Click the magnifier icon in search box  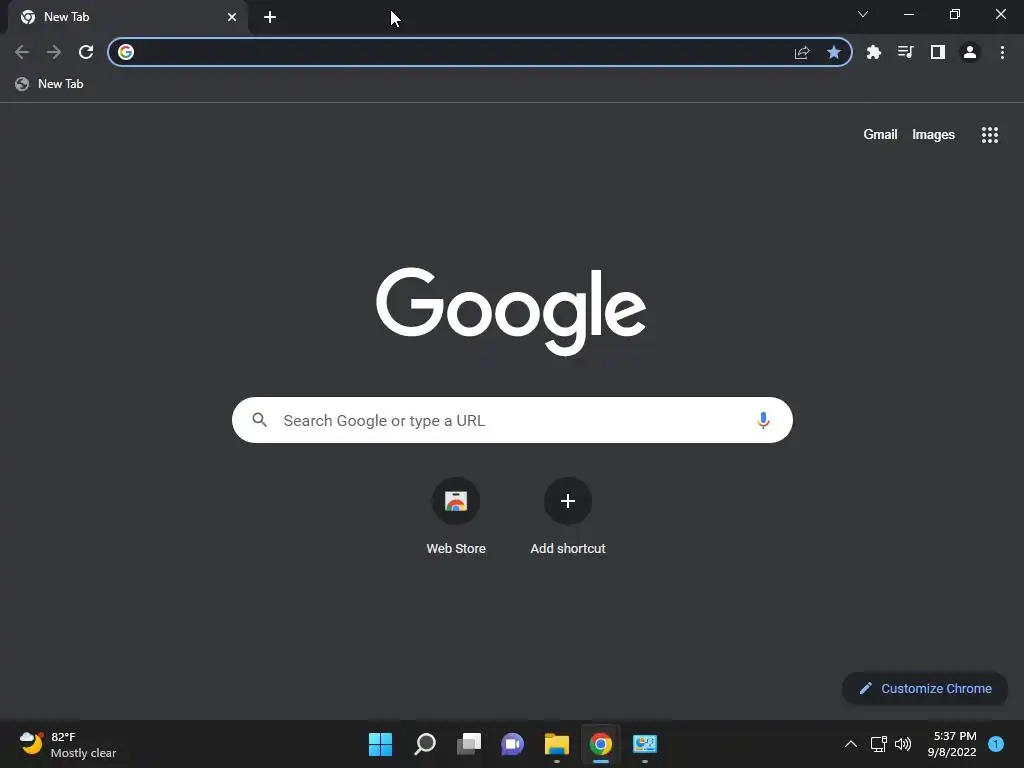pyautogui.click(x=259, y=420)
